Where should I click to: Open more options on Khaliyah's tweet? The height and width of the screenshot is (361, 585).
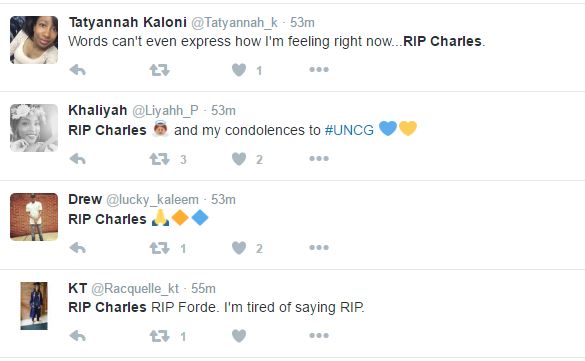(x=319, y=158)
